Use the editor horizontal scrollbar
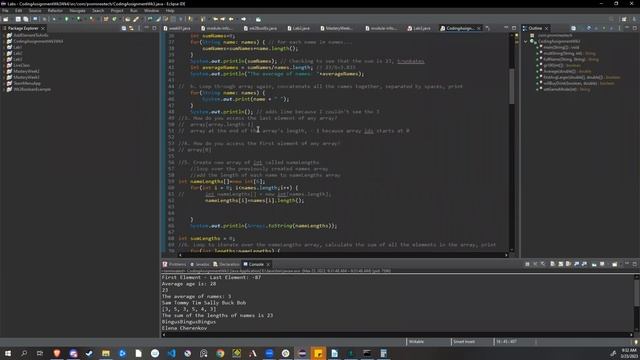Viewport: 640px width, 360px height. click(x=343, y=255)
